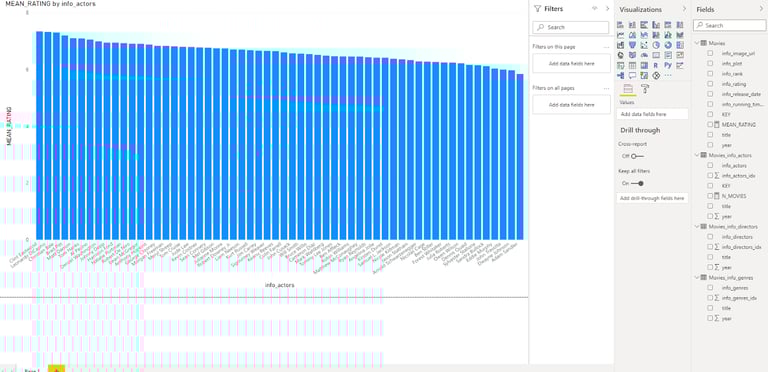This screenshot has height=372, width=768.
Task: Insert the KPI visual
Action: [679, 55]
